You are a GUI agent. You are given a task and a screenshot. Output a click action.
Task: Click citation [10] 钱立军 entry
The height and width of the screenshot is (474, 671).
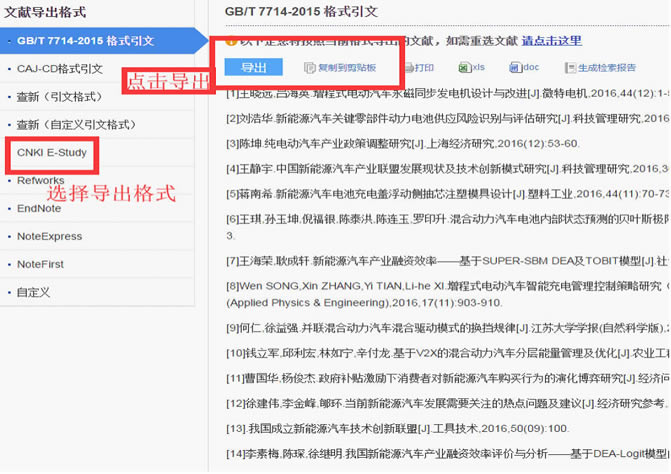coord(448,353)
